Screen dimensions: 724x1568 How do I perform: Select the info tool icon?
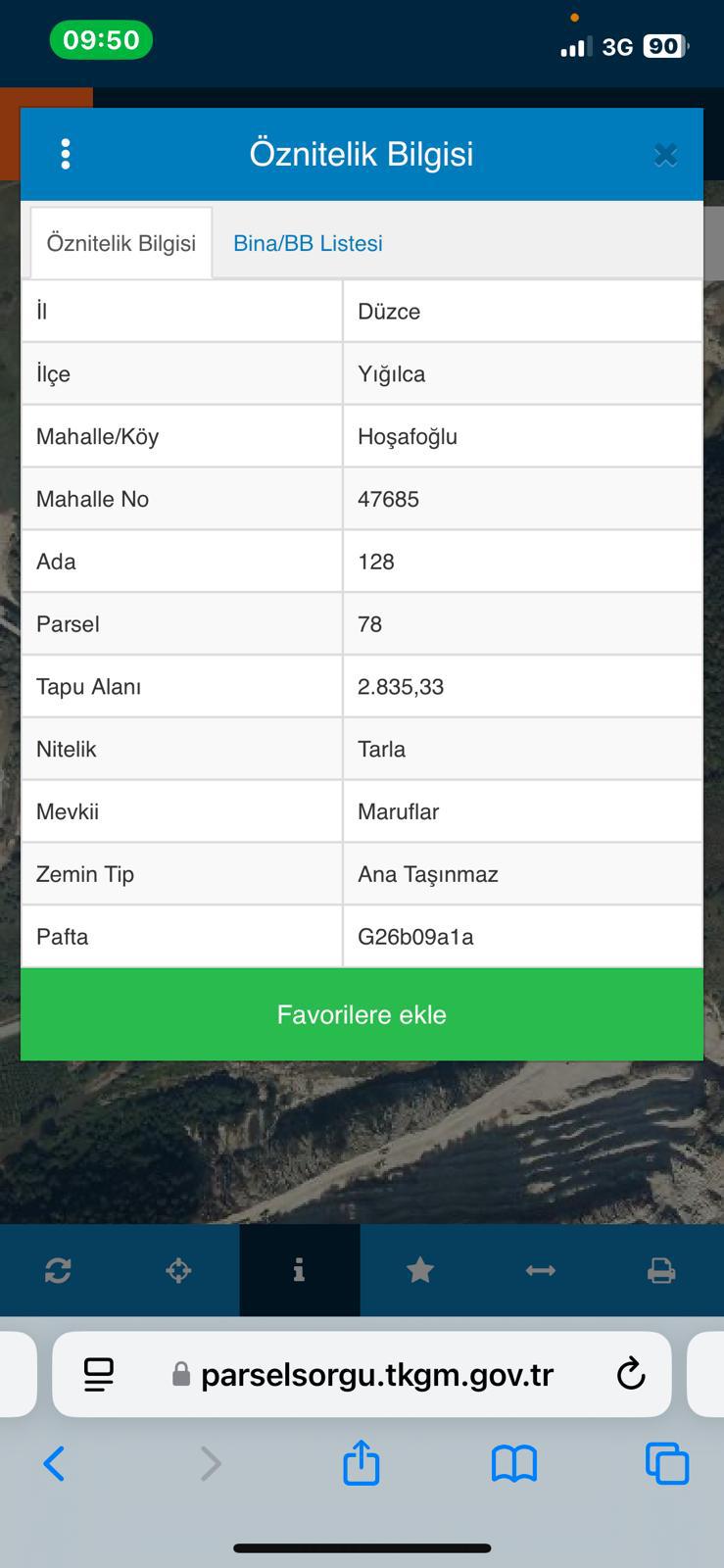[x=299, y=1271]
